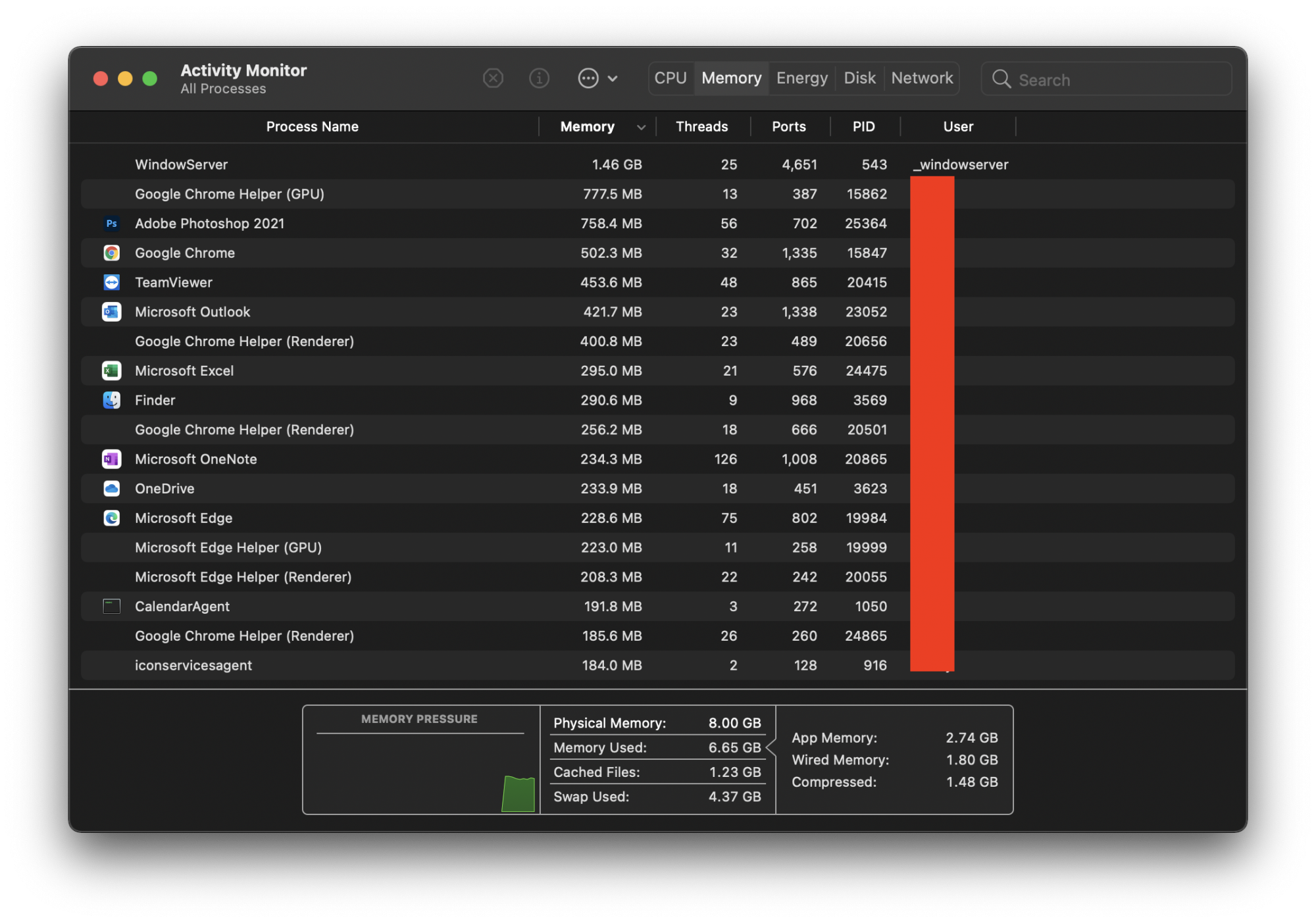Sort by User column header
The width and height of the screenshot is (1316, 923).
[x=957, y=126]
